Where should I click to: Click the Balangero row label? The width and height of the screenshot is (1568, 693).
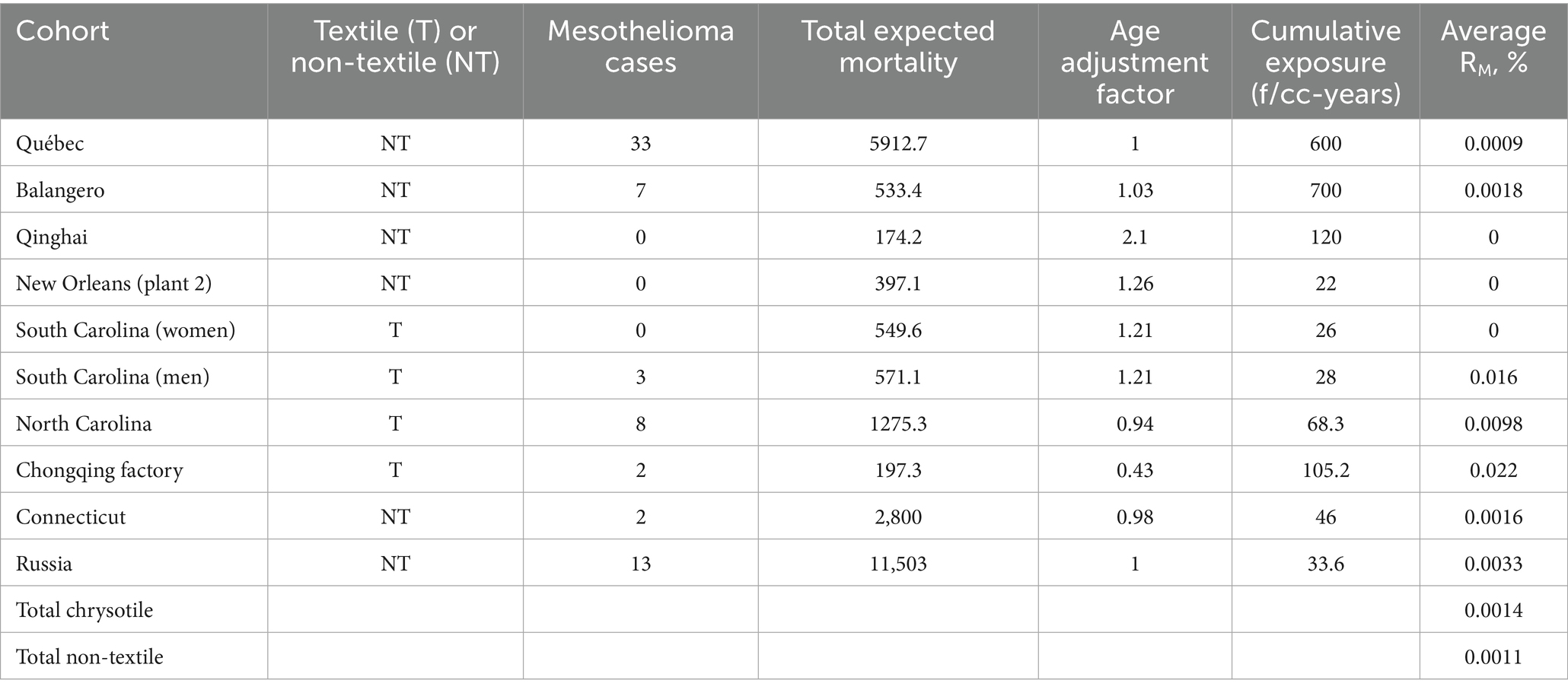(x=60, y=190)
